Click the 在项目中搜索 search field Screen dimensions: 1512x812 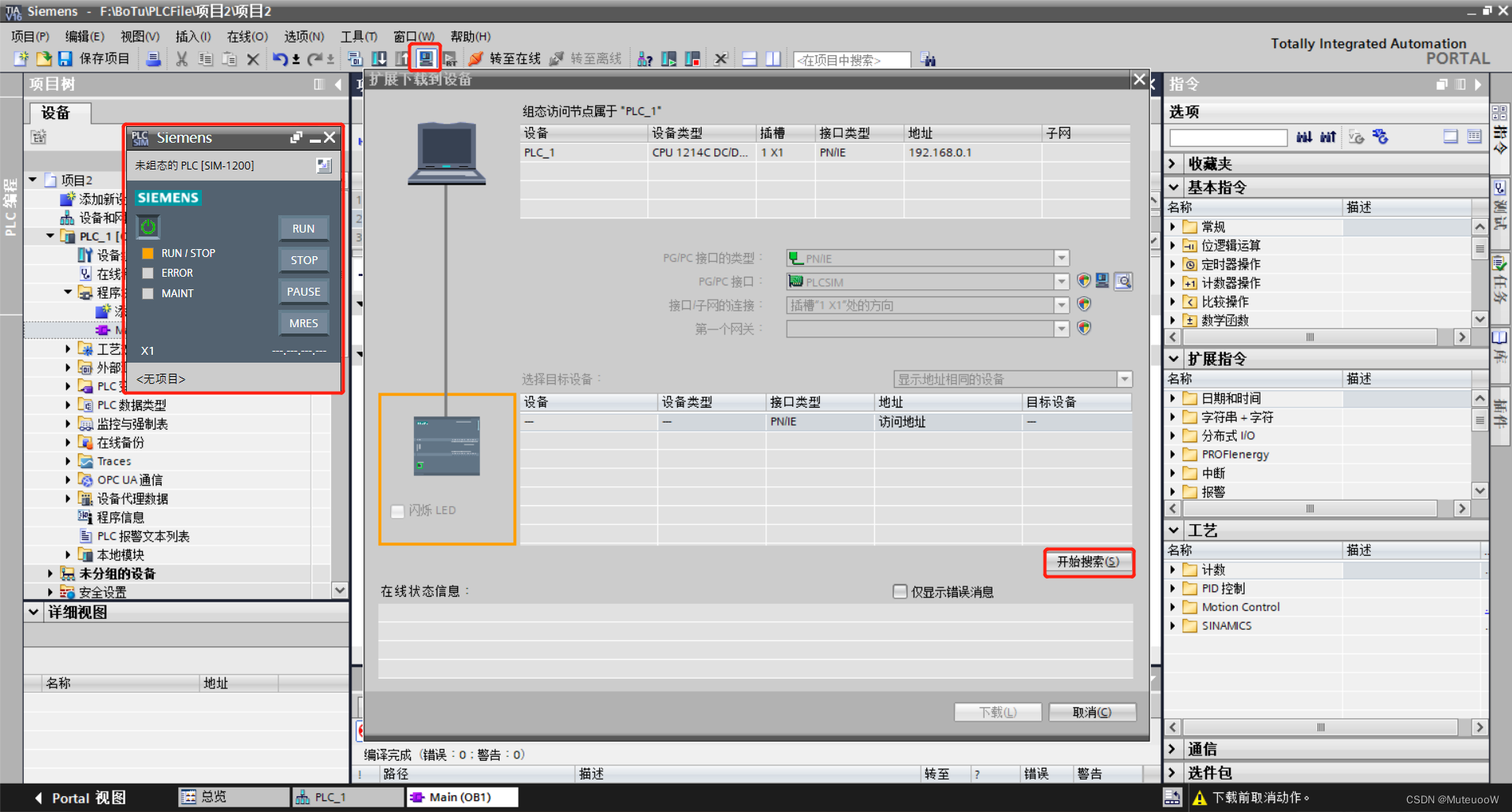point(851,60)
